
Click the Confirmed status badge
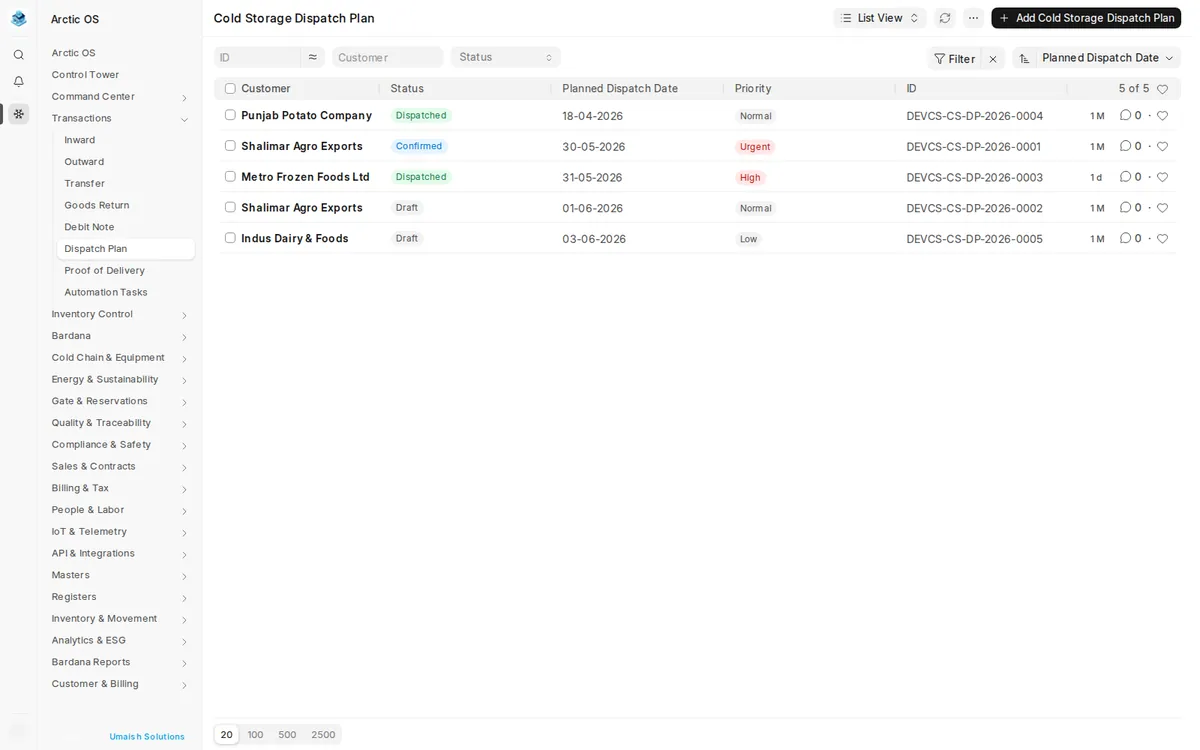click(x=419, y=146)
